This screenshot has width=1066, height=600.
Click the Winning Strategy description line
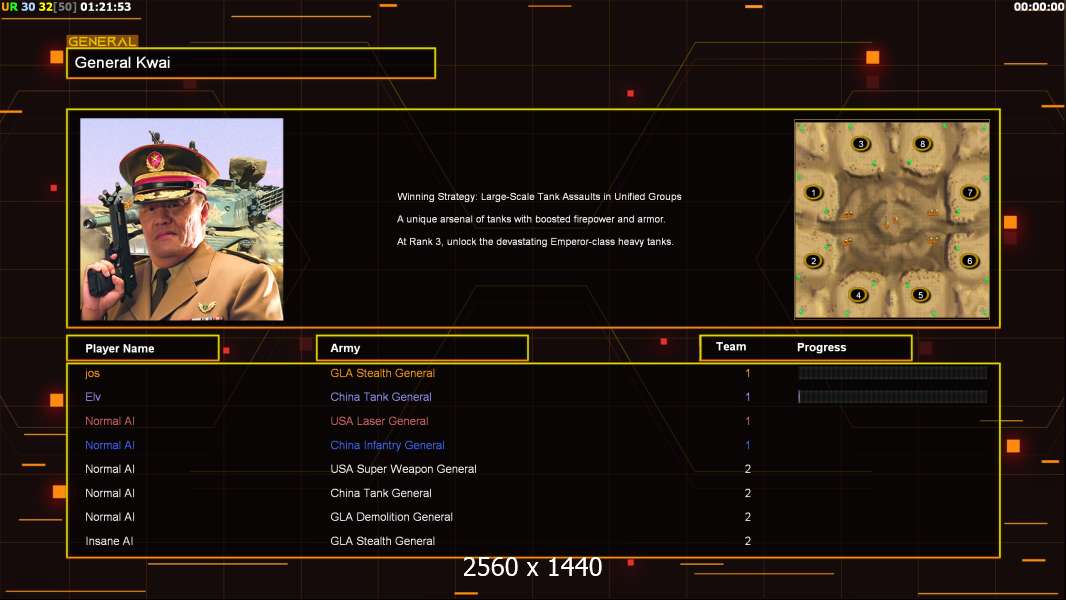539,196
